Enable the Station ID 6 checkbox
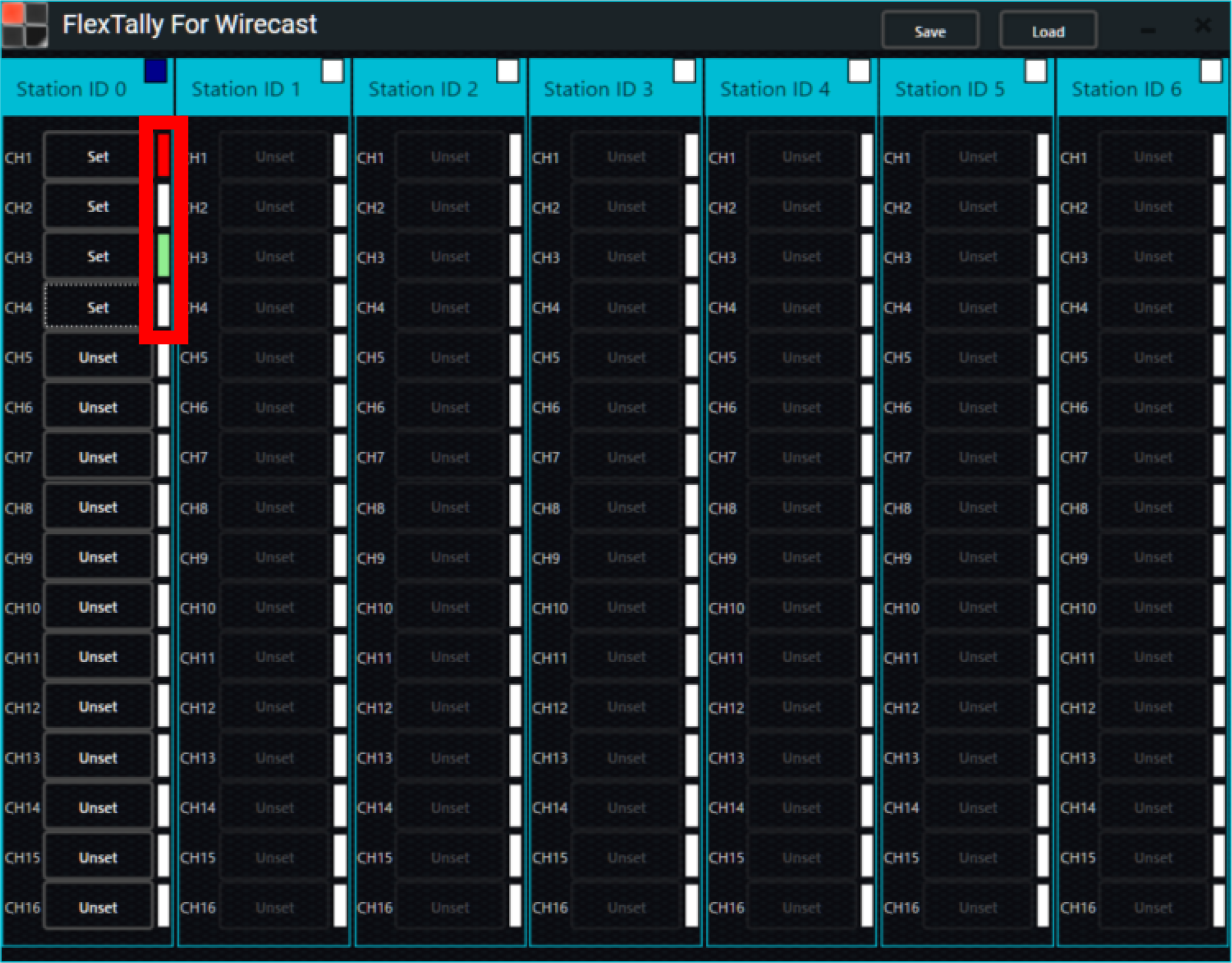1232x963 pixels. point(1211,72)
